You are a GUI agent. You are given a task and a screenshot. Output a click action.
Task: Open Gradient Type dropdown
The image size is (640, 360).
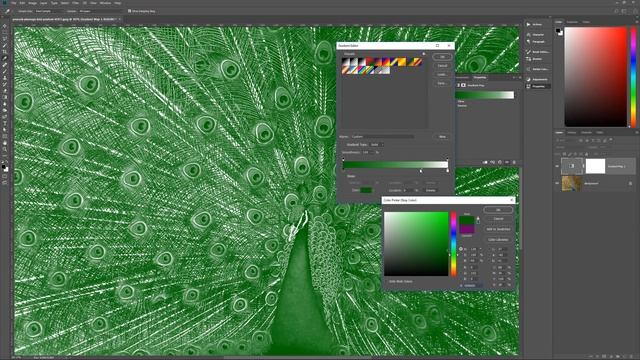coord(376,144)
